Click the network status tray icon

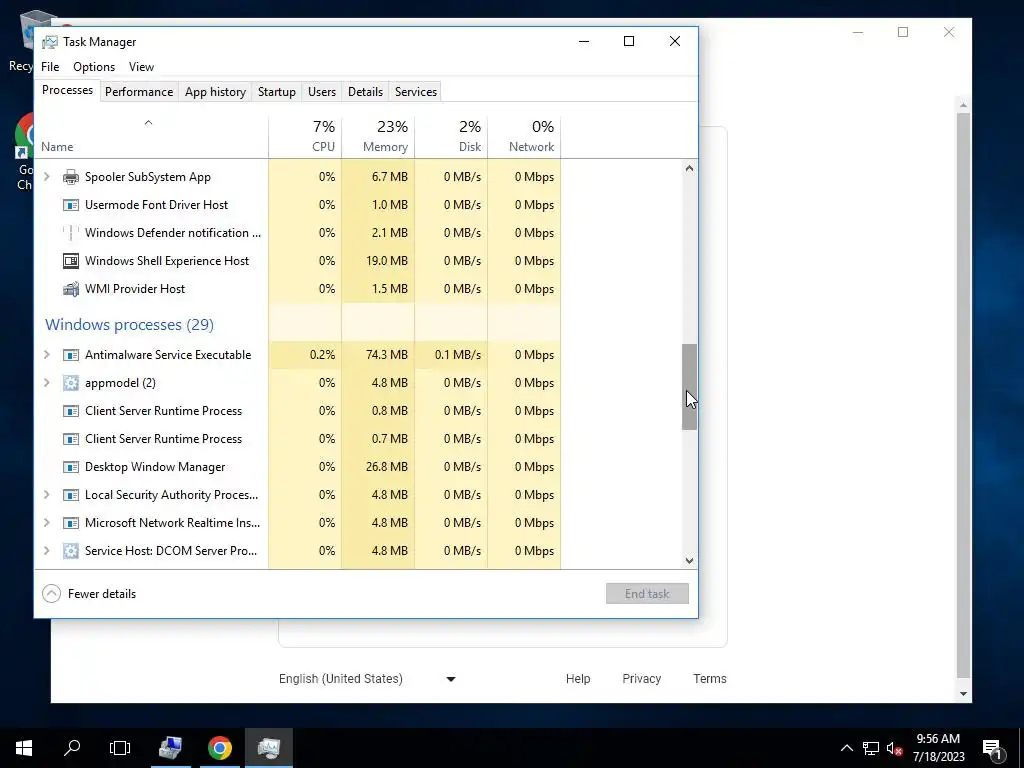tap(871, 748)
